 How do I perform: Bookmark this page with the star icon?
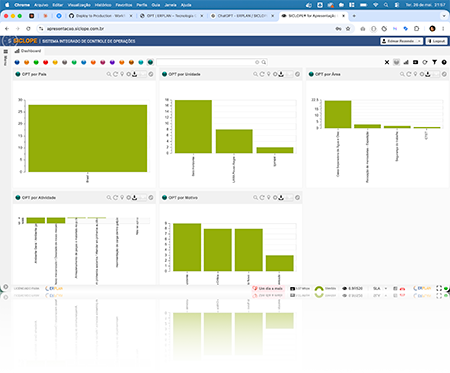[x=348, y=29]
